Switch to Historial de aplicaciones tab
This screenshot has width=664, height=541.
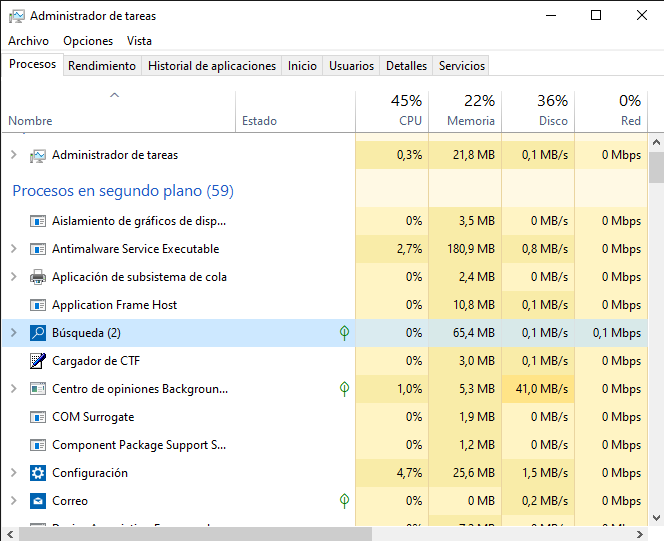click(212, 66)
